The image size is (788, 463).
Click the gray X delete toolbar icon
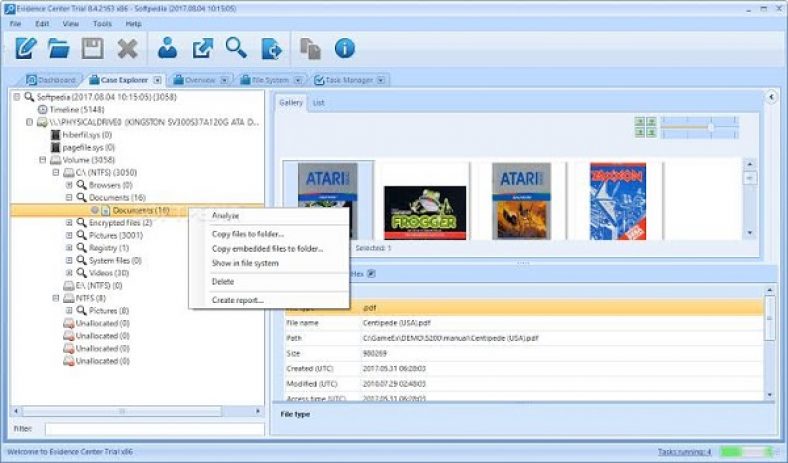[x=126, y=46]
